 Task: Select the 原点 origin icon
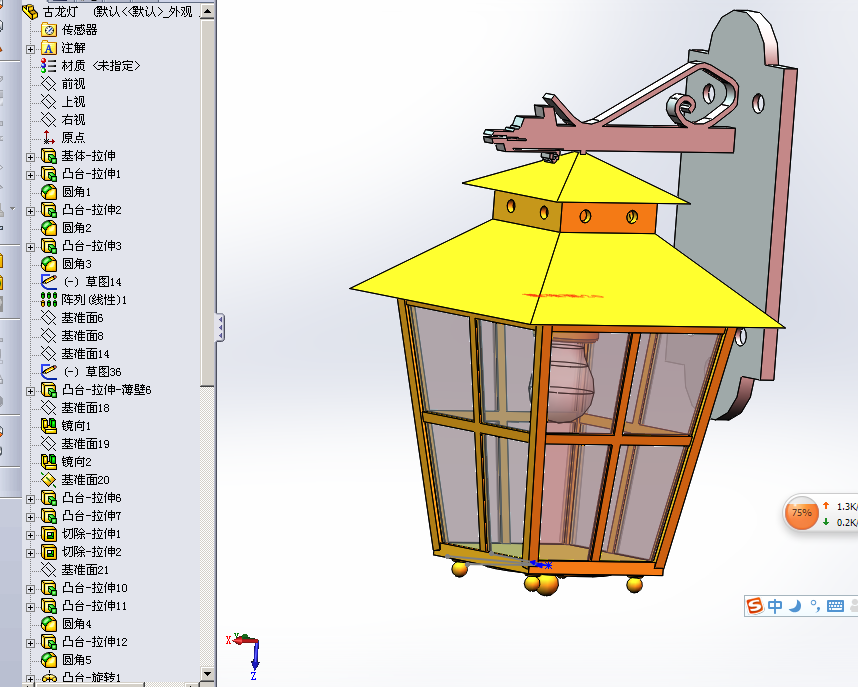[x=48, y=137]
